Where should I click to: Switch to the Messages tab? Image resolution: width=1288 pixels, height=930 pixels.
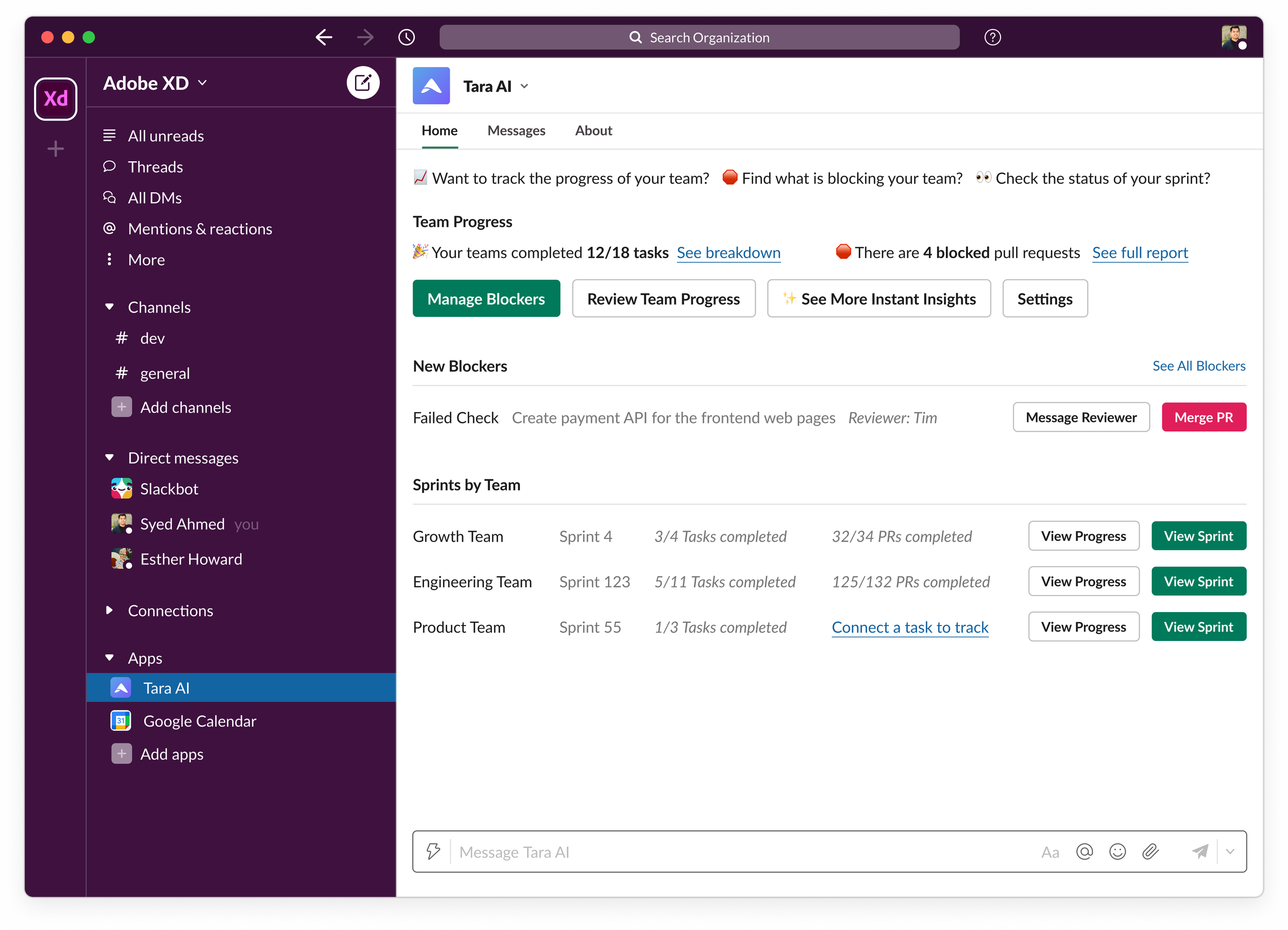click(516, 131)
